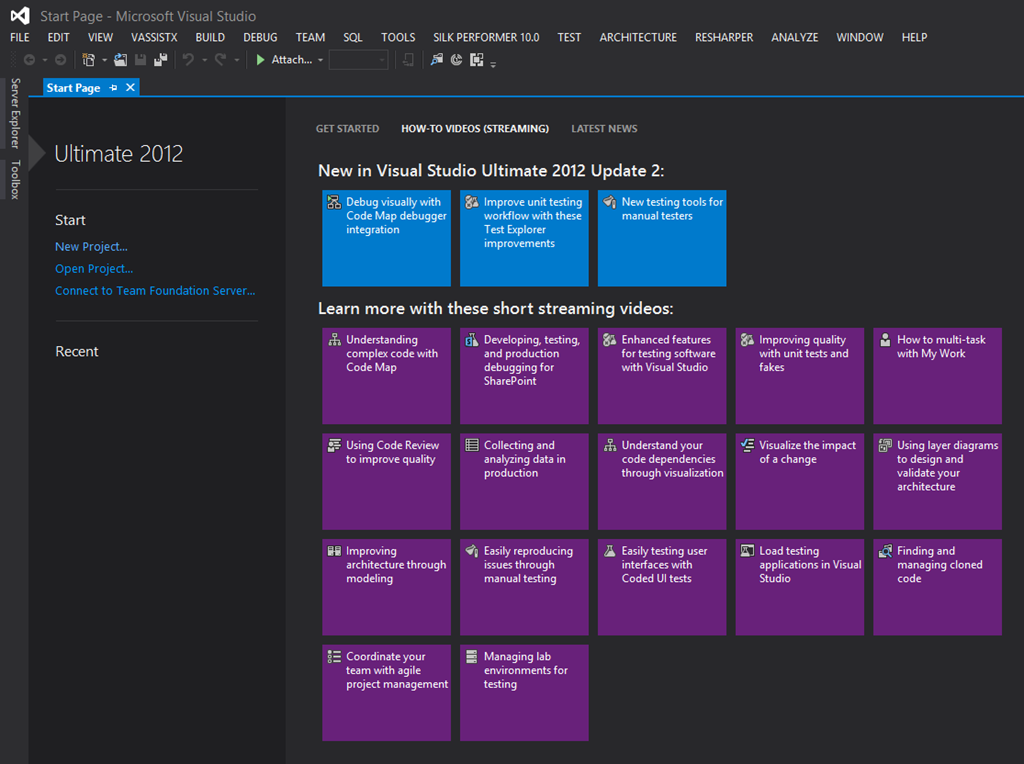Open the Debug visually with Code Map tile

(x=386, y=238)
